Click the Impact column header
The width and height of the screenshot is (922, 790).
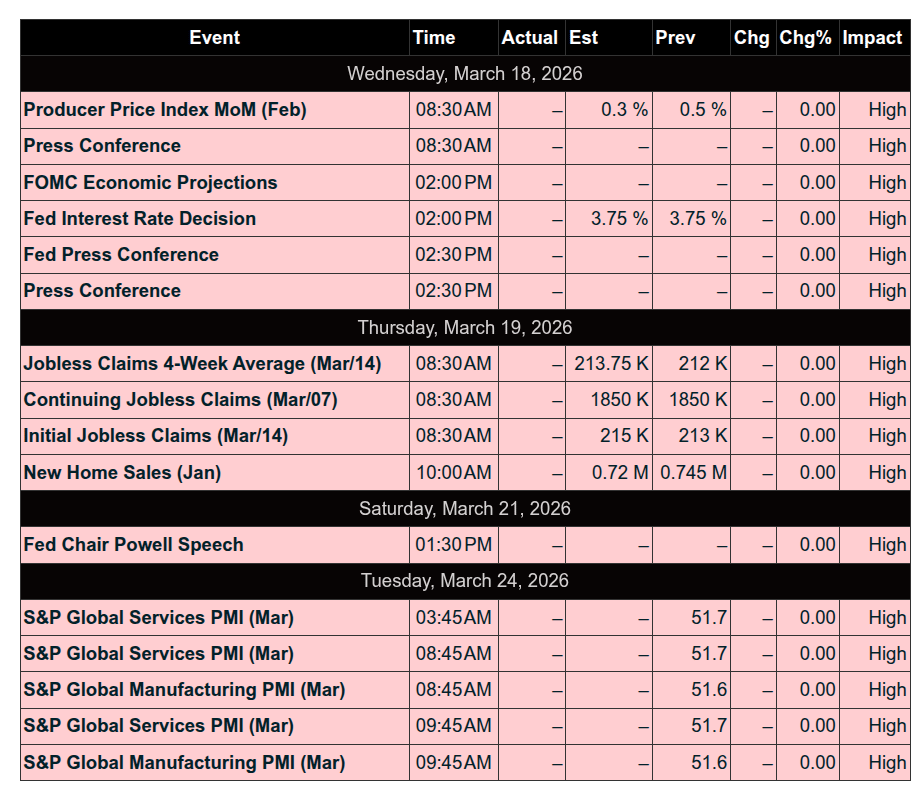point(872,38)
